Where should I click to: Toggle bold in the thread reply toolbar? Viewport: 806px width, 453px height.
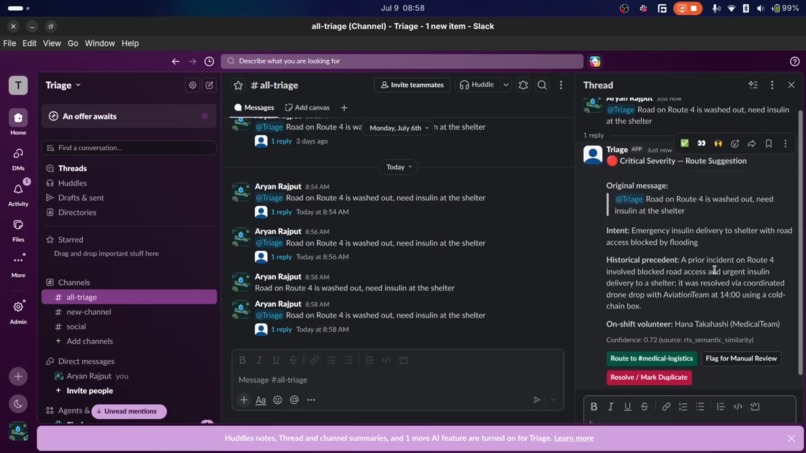click(594, 407)
